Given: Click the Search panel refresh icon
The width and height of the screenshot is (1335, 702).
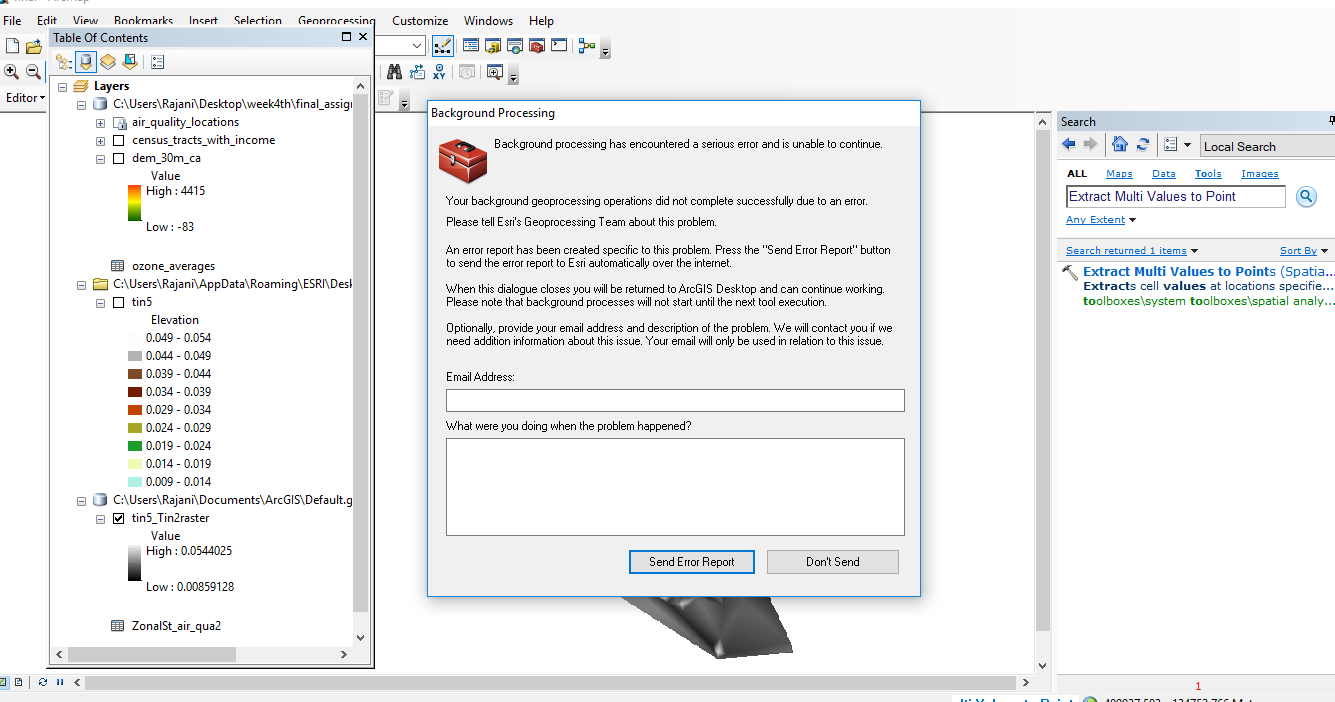Looking at the screenshot, I should 1143,145.
